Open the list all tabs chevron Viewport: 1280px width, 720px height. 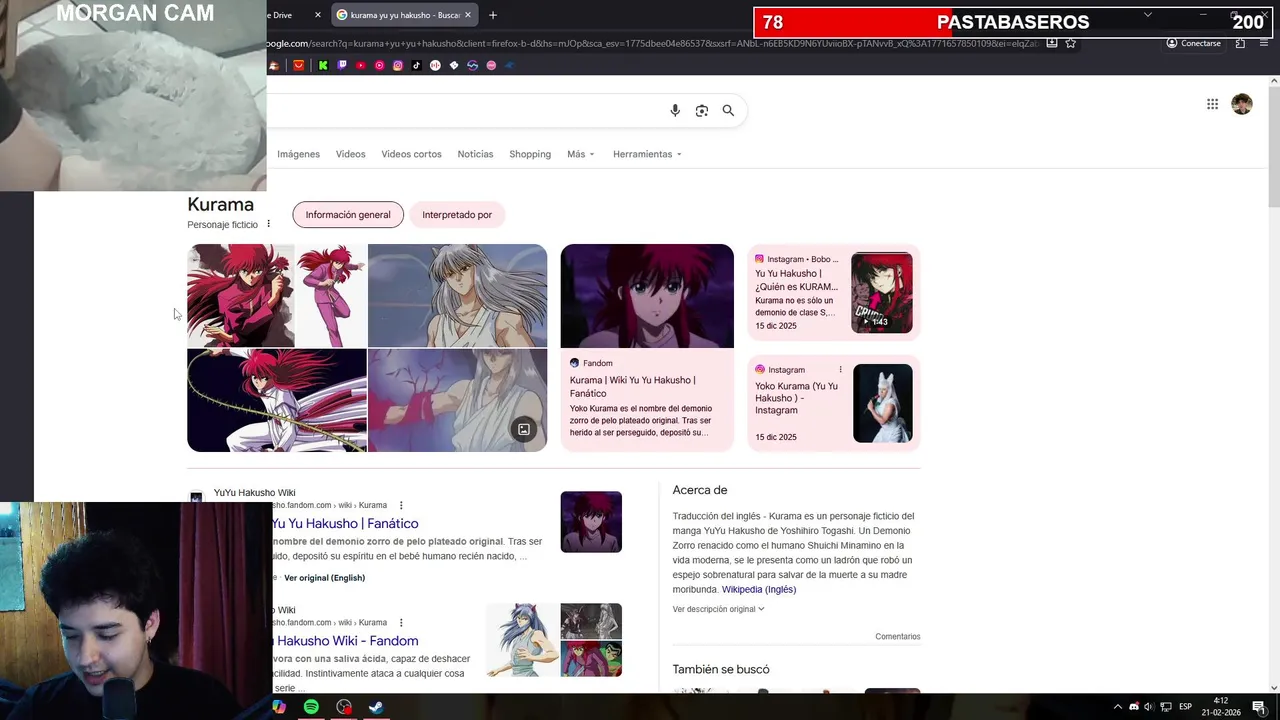click(1147, 15)
